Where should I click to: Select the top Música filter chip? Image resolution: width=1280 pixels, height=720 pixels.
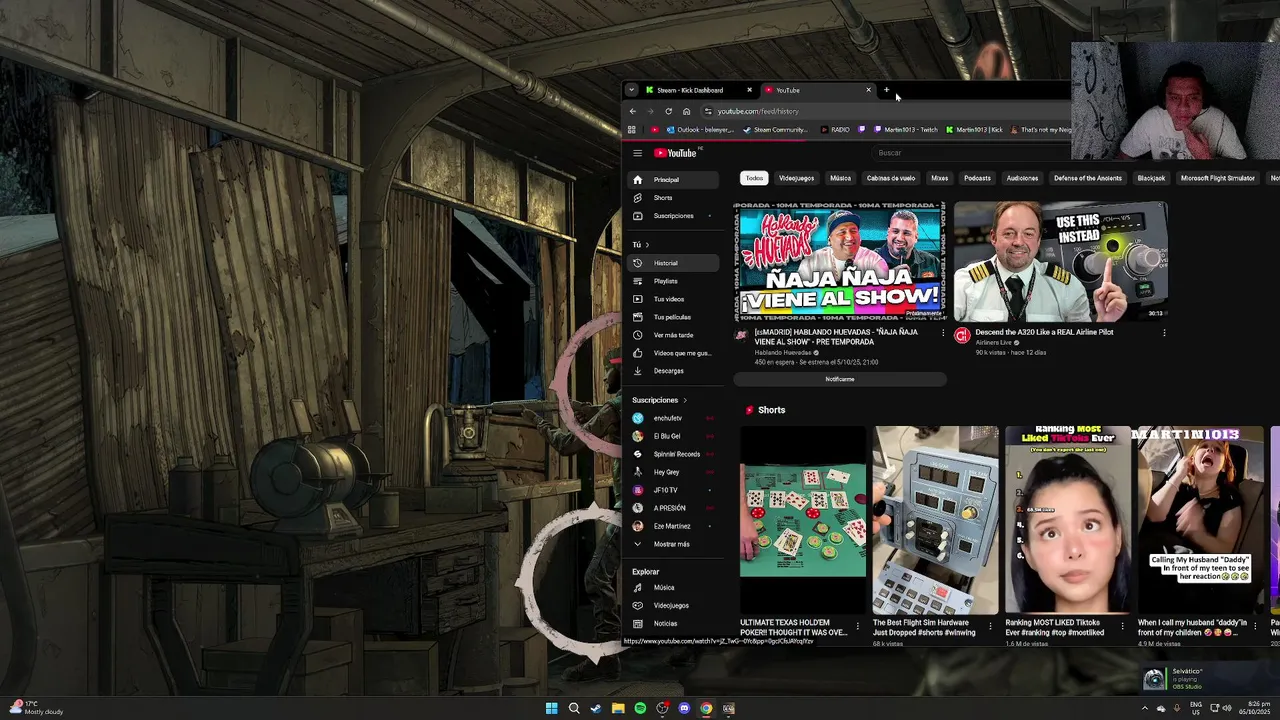coord(840,178)
